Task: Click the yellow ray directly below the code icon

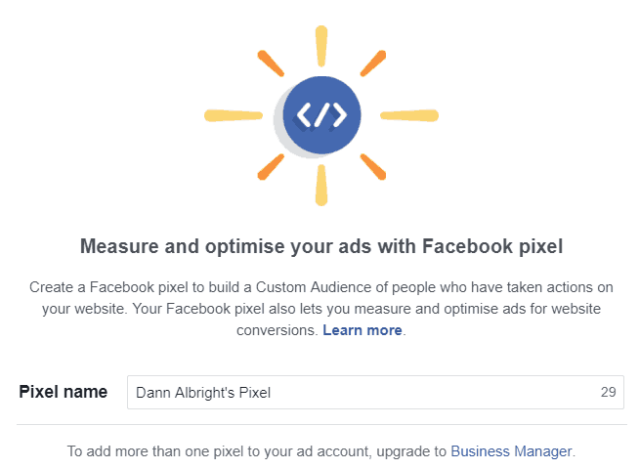Action: (321, 184)
